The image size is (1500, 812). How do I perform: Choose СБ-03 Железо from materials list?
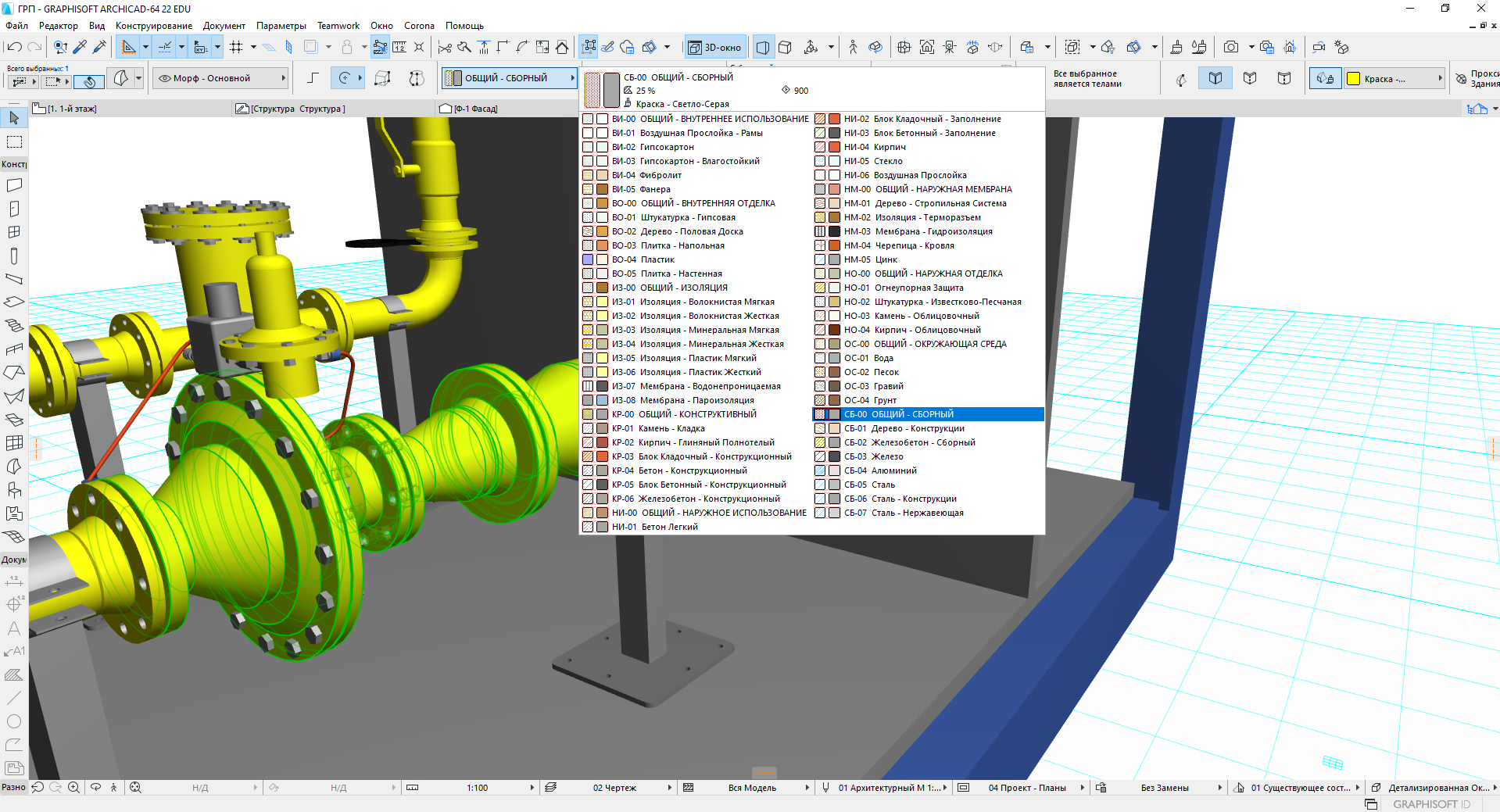click(x=886, y=456)
